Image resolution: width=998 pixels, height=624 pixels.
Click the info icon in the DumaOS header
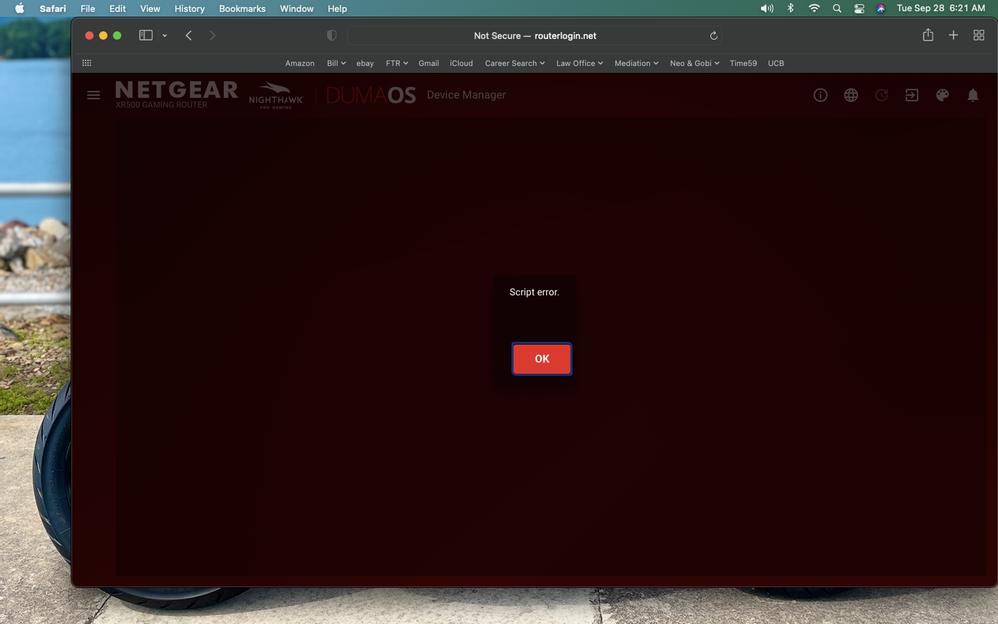(x=820, y=95)
